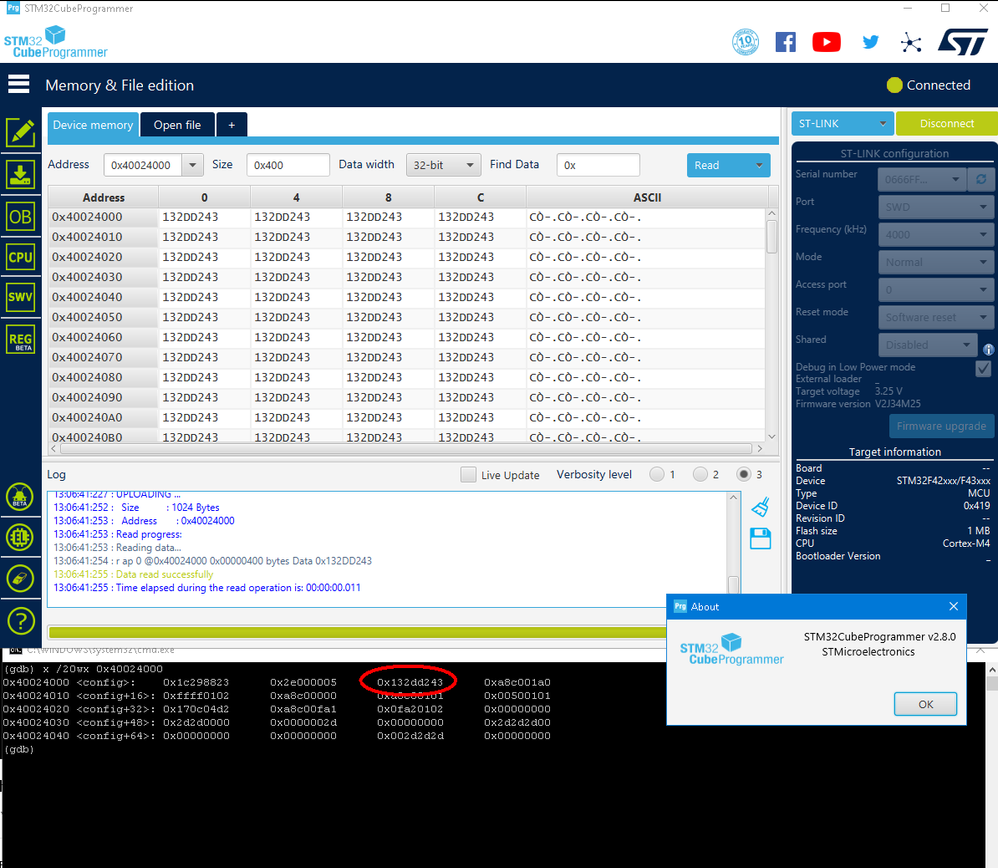Open the Reset mode dropdown

(x=935, y=317)
